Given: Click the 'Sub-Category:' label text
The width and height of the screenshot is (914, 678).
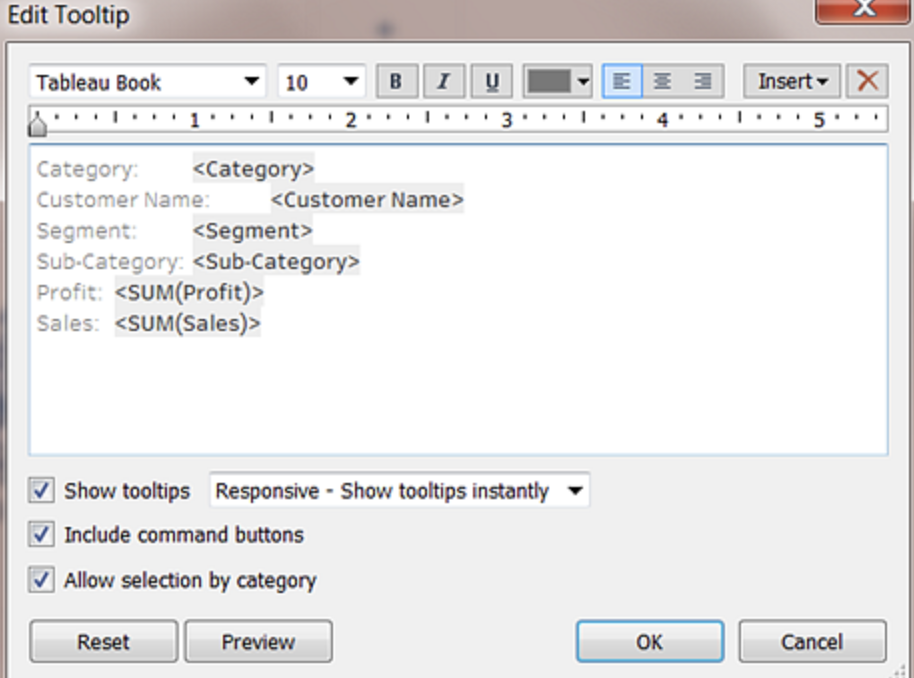Looking at the screenshot, I should (x=110, y=262).
